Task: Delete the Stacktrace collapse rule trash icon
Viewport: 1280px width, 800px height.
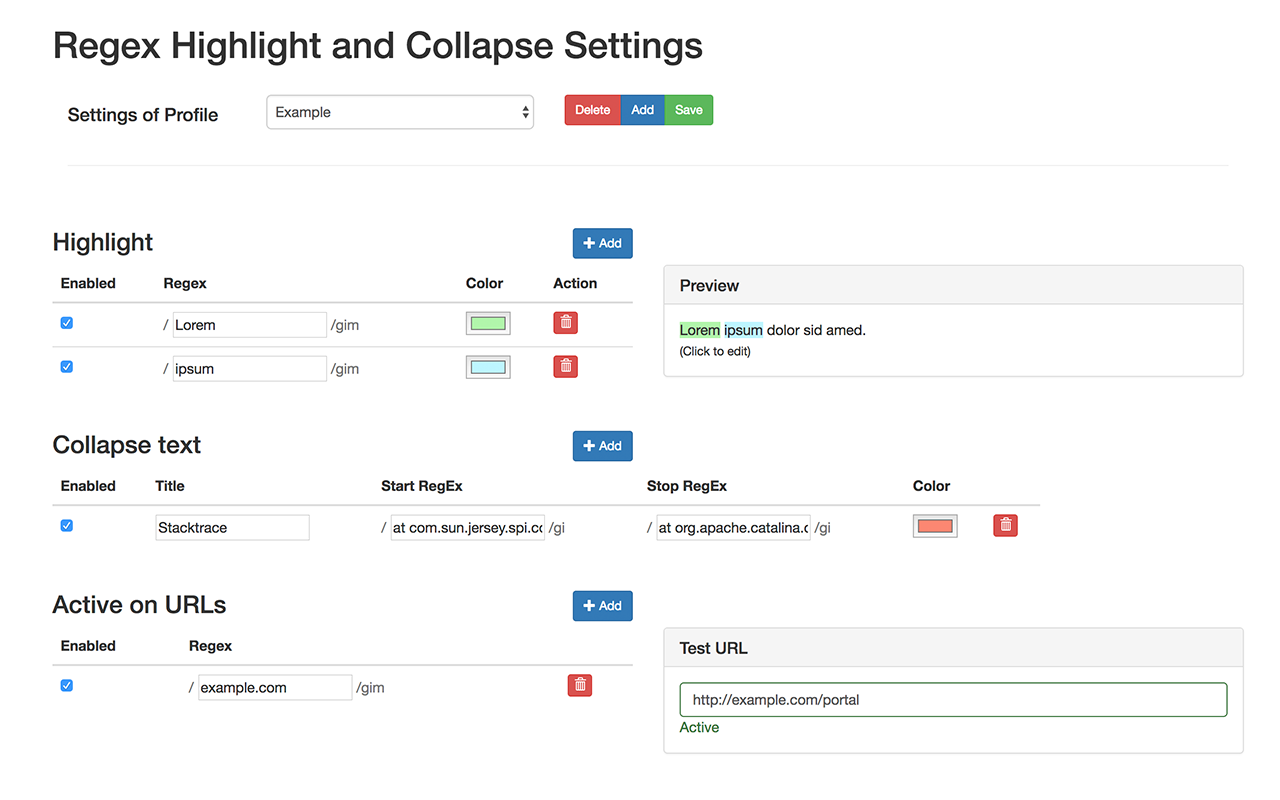Action: pyautogui.click(x=1005, y=525)
